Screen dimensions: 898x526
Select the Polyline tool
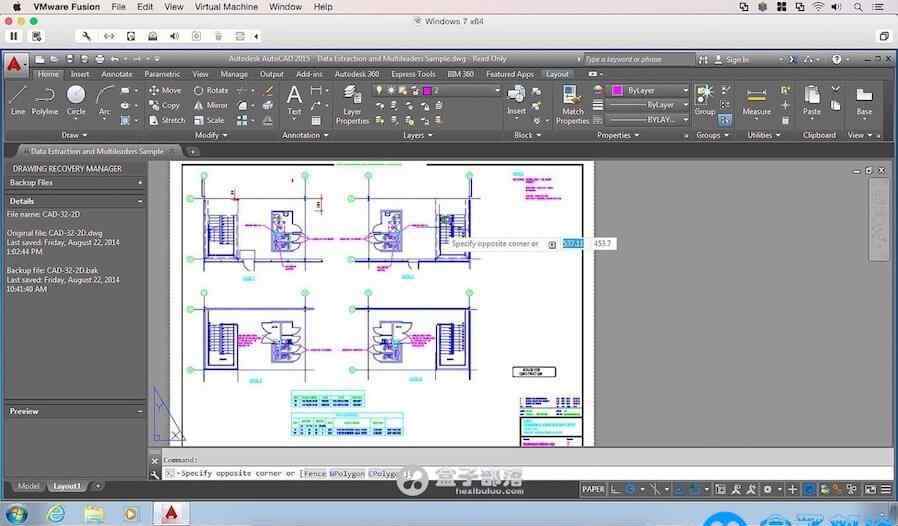(x=45, y=101)
